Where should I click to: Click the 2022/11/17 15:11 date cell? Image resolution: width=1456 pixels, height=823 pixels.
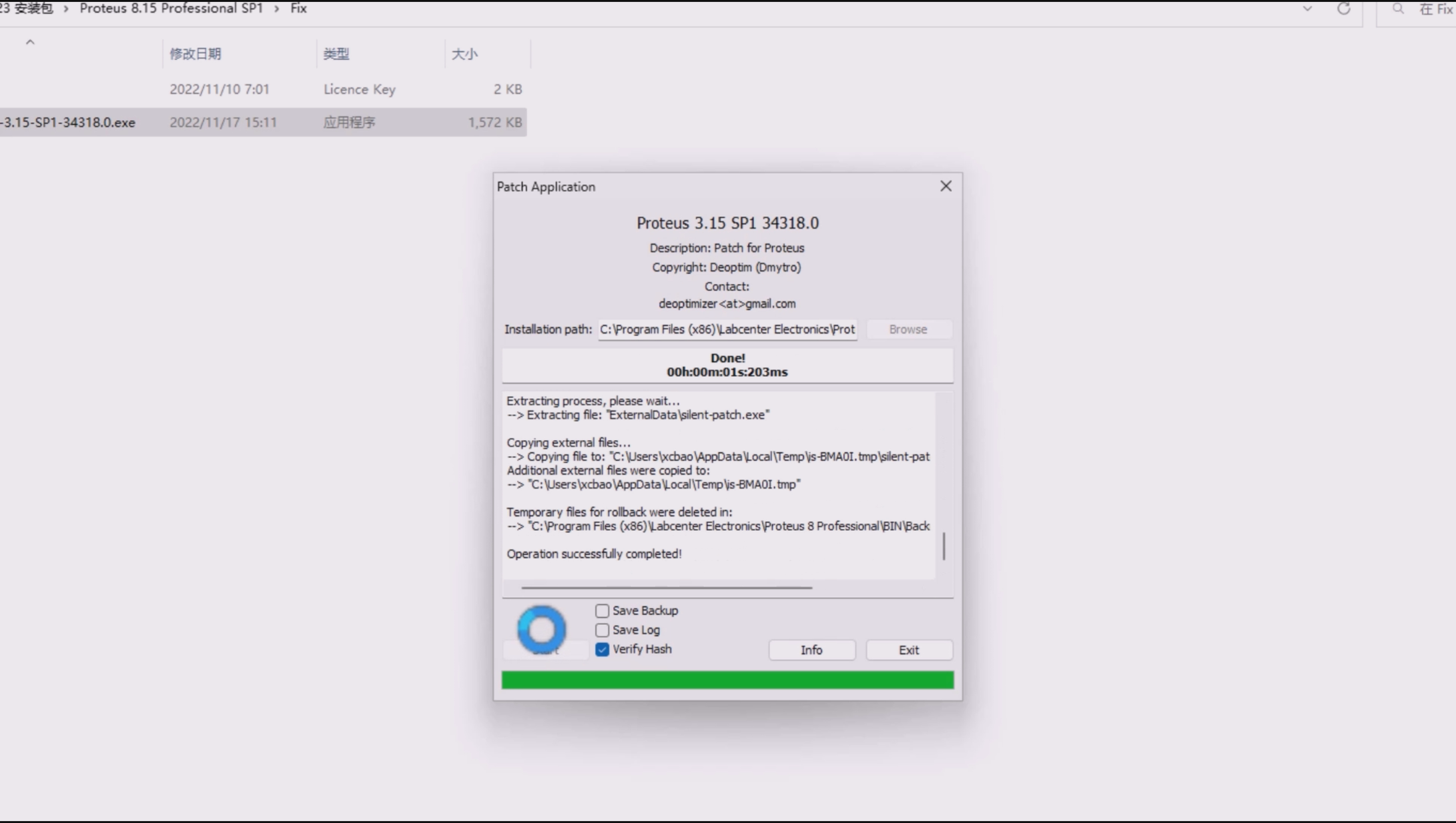point(223,123)
